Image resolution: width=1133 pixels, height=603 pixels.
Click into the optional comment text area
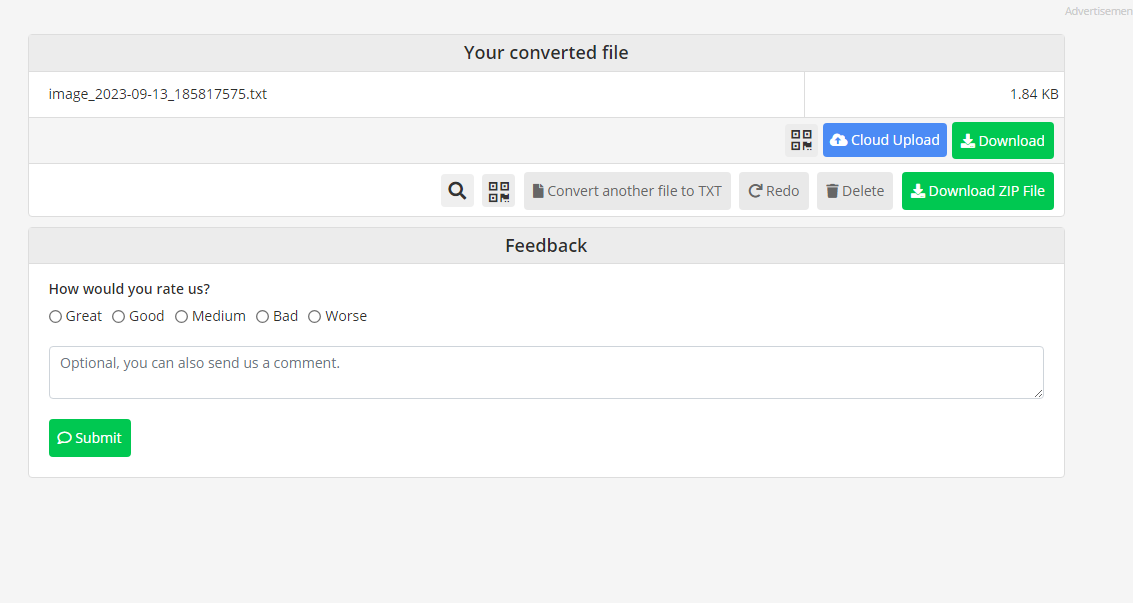[x=546, y=372]
